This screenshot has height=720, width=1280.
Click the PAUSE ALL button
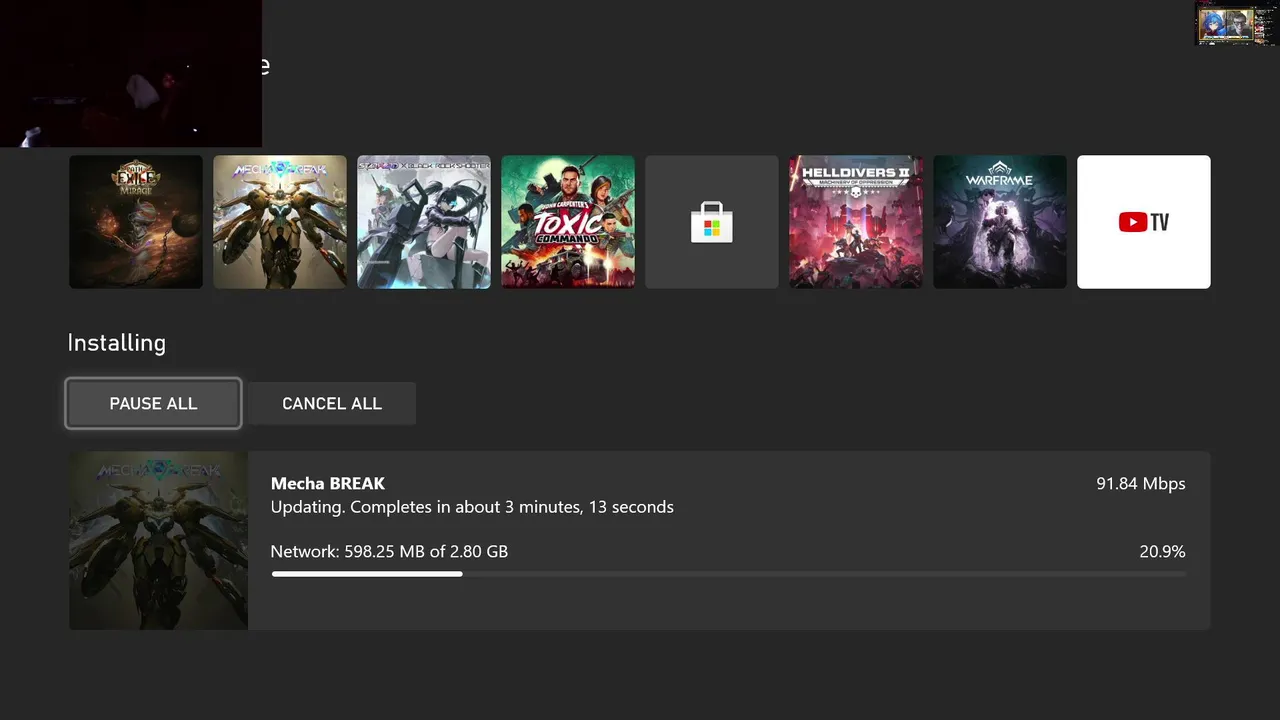coord(153,403)
